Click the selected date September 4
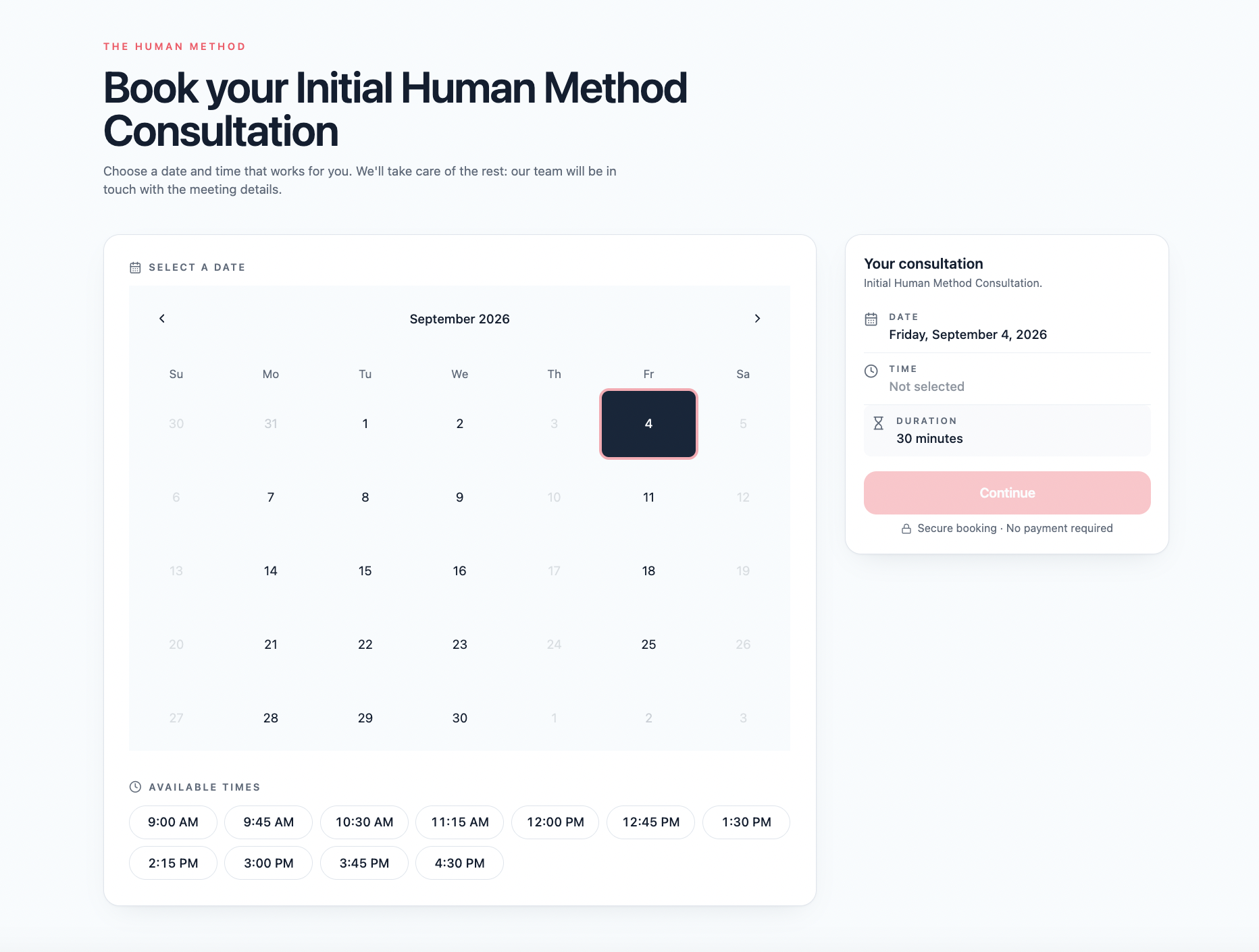Viewport: 1259px width, 952px height. pyautogui.click(x=648, y=424)
